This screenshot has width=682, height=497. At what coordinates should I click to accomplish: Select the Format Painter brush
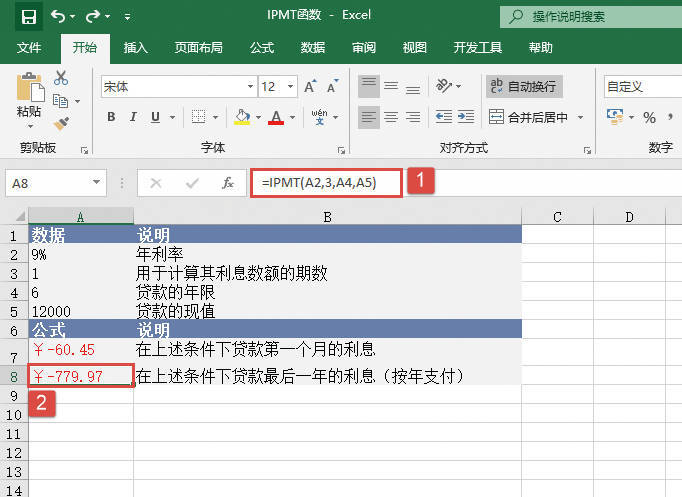[x=61, y=123]
